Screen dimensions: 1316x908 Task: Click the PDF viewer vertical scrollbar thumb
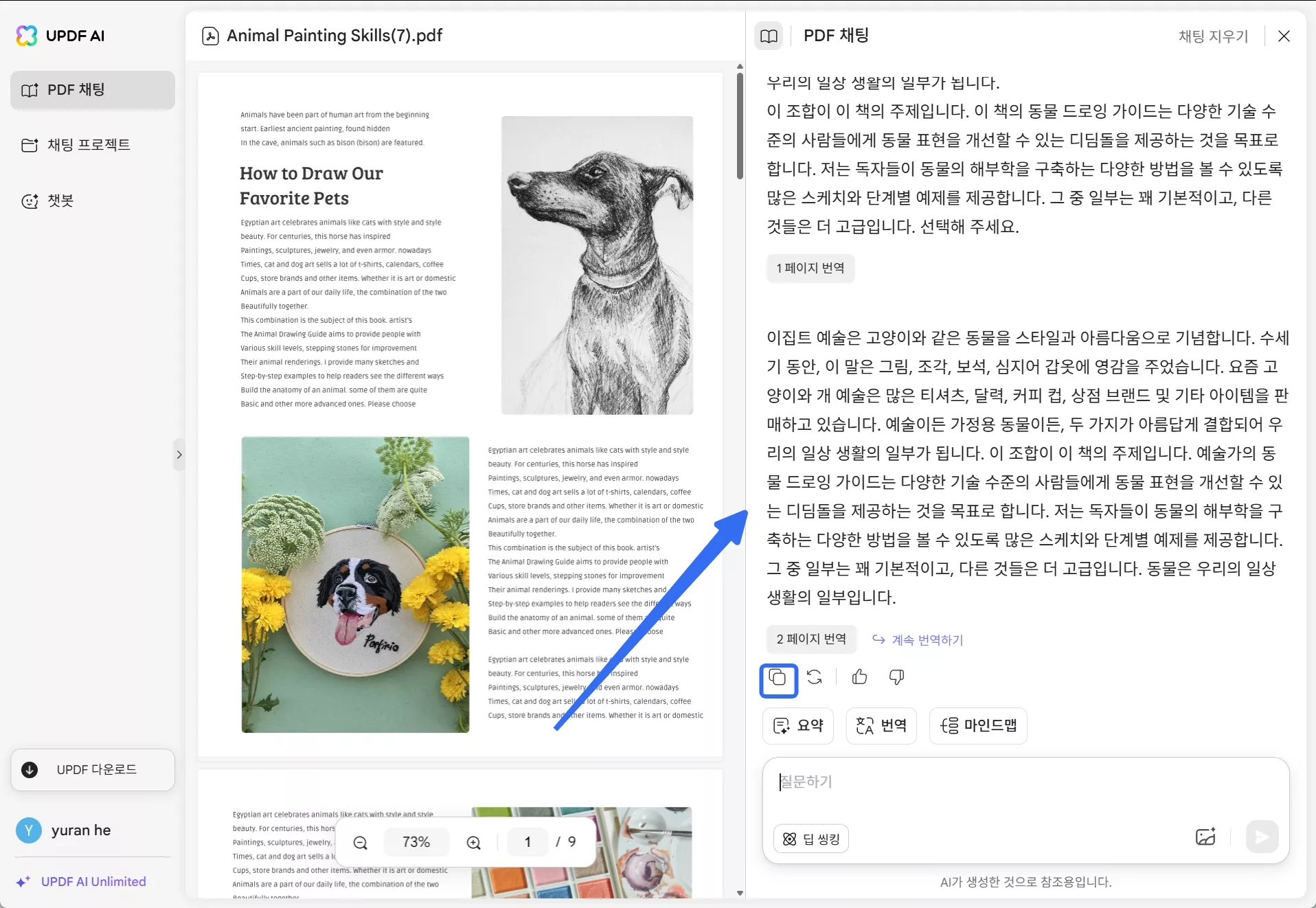tap(740, 126)
